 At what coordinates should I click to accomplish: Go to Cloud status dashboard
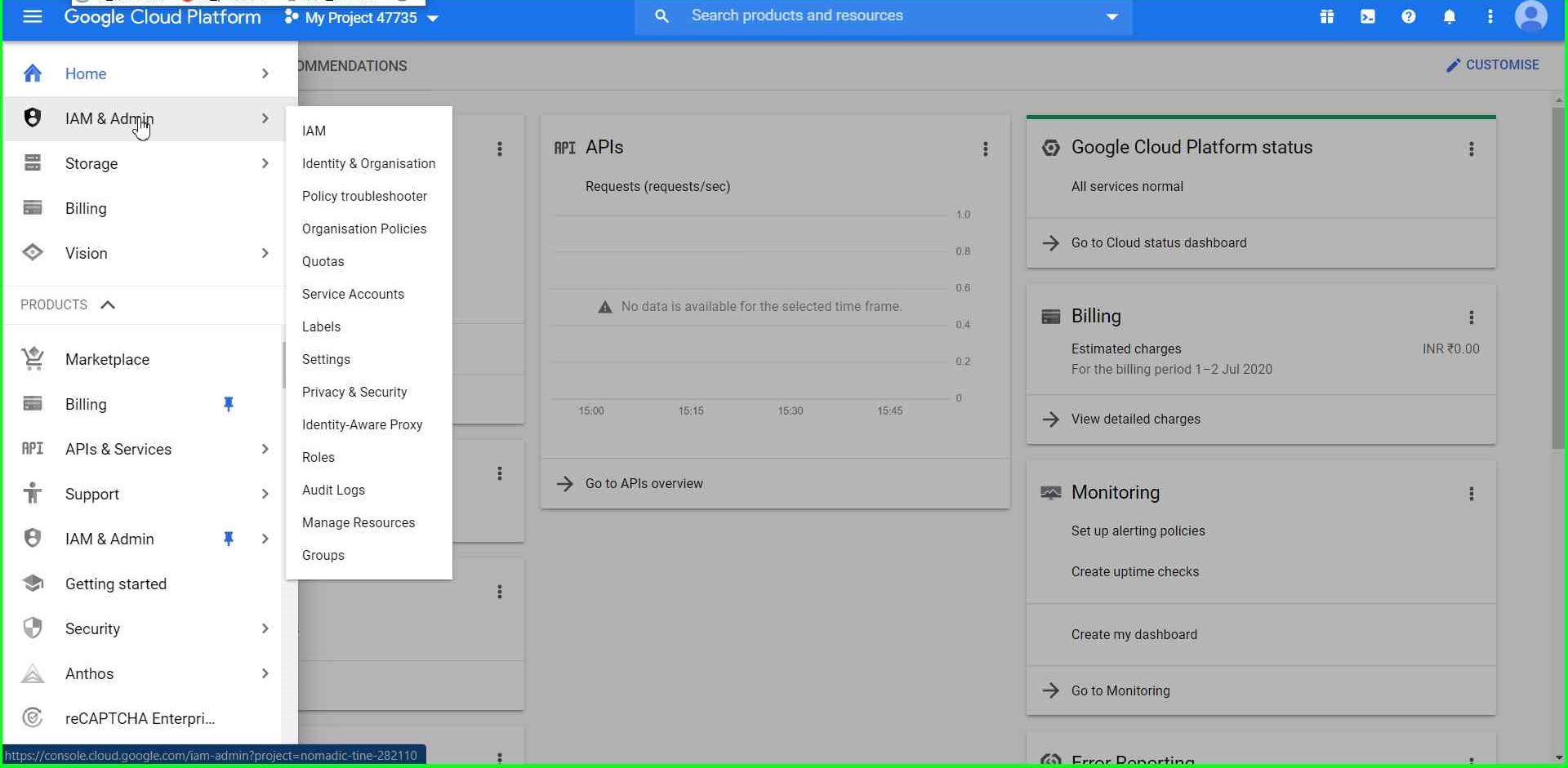pyautogui.click(x=1159, y=242)
